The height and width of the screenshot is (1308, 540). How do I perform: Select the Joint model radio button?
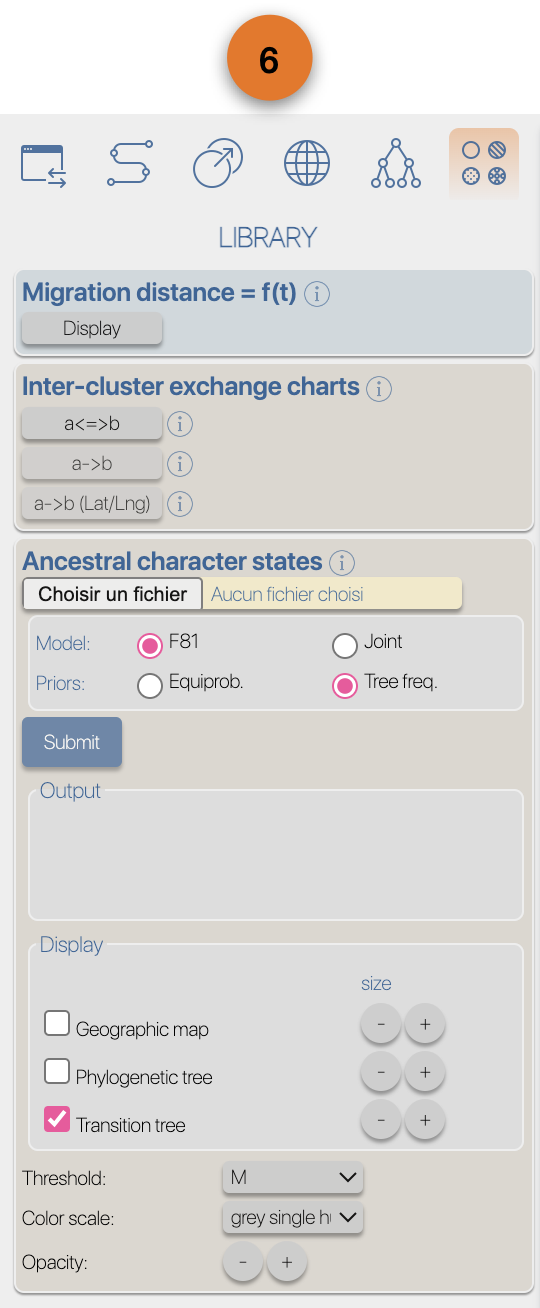point(345,645)
